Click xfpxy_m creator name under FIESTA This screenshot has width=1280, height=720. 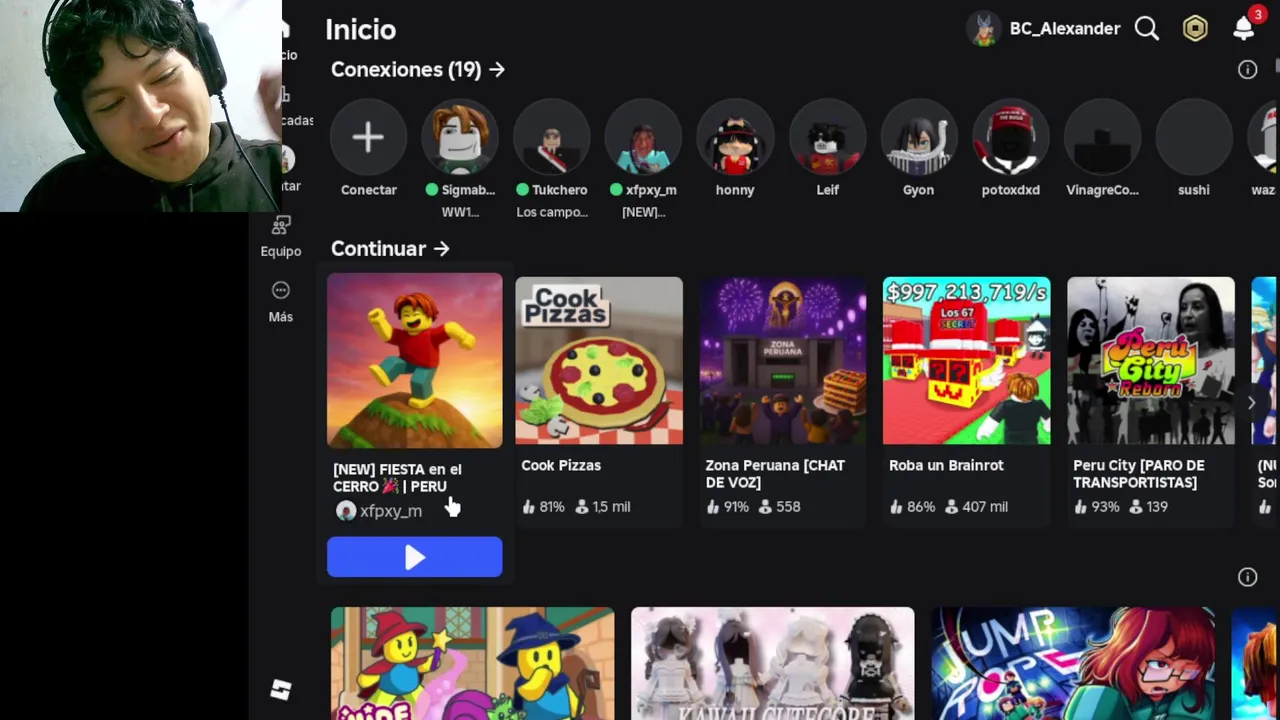coord(391,511)
